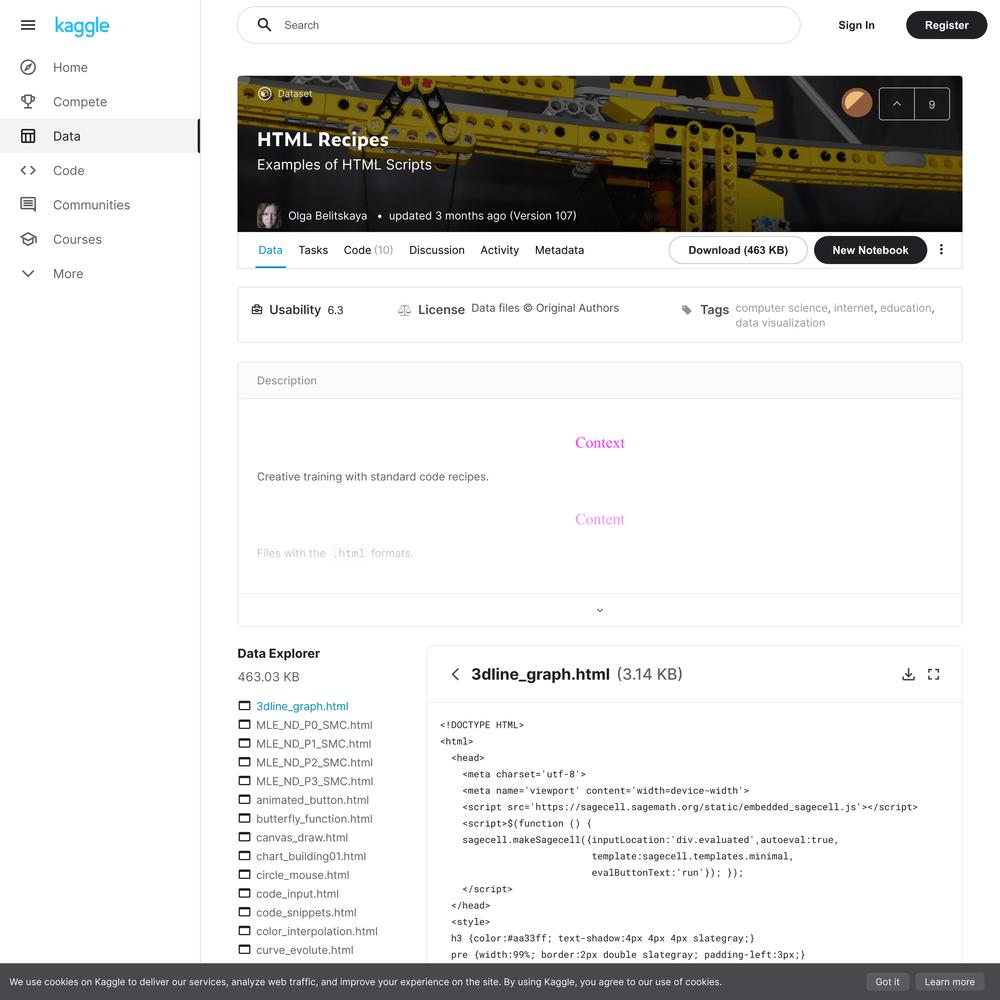Click the data visualization tag

[x=780, y=323]
